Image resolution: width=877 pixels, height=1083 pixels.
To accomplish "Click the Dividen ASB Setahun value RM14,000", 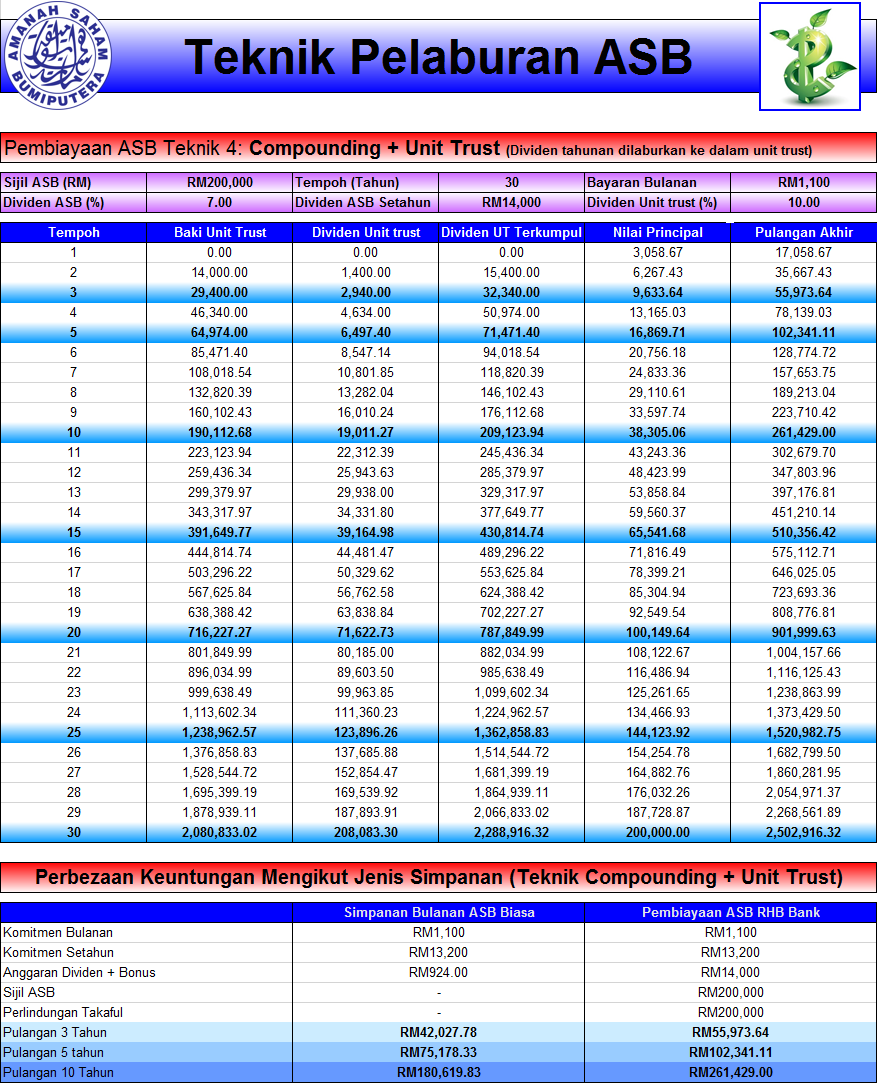I will click(x=511, y=202).
